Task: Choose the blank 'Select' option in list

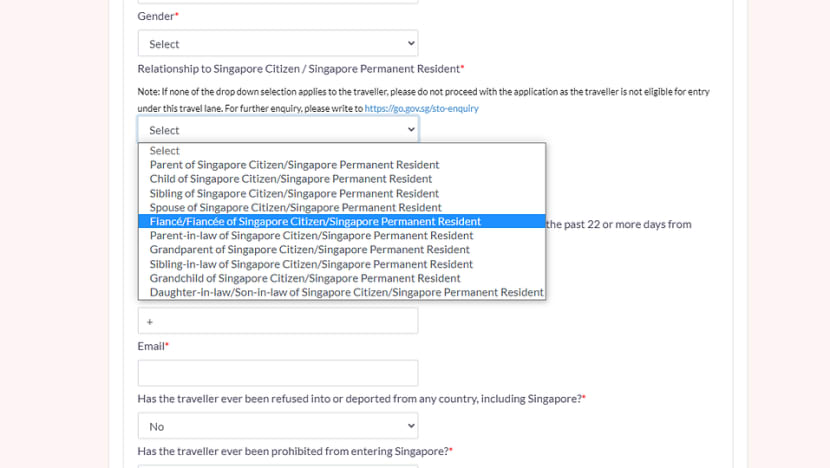Action: 341,151
